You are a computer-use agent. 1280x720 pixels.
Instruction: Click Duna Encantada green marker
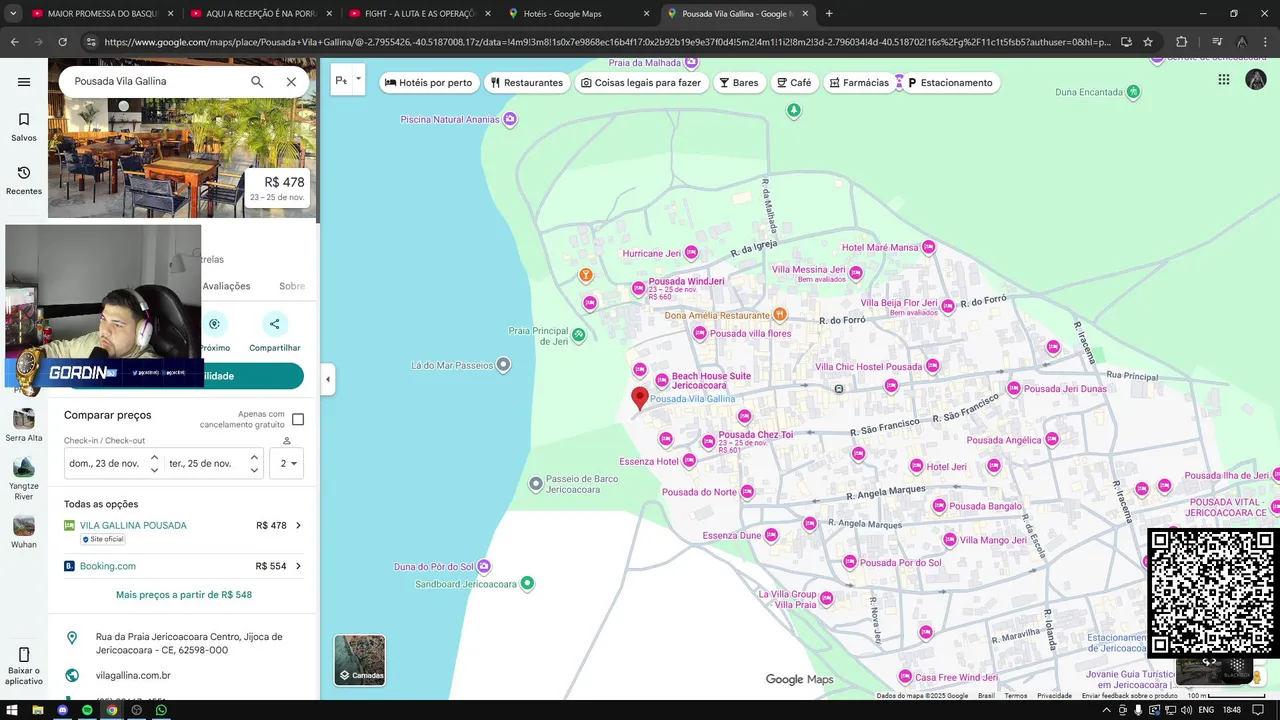pos(1133,92)
